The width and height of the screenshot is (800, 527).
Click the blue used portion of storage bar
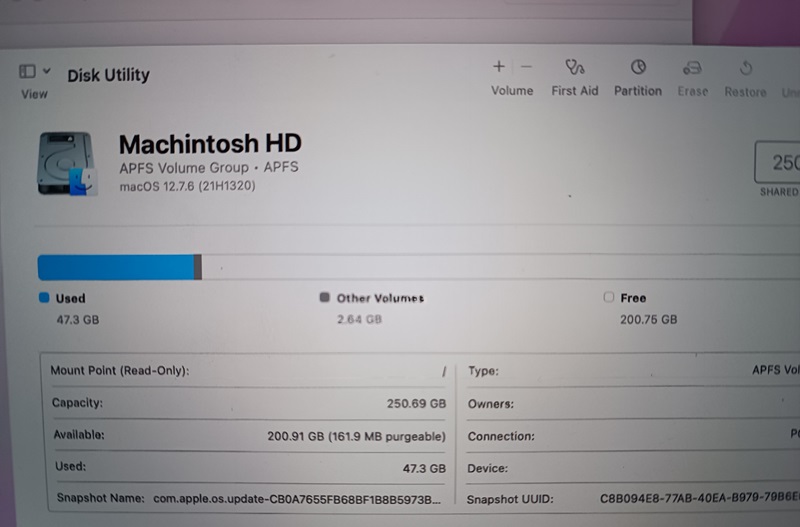point(116,267)
